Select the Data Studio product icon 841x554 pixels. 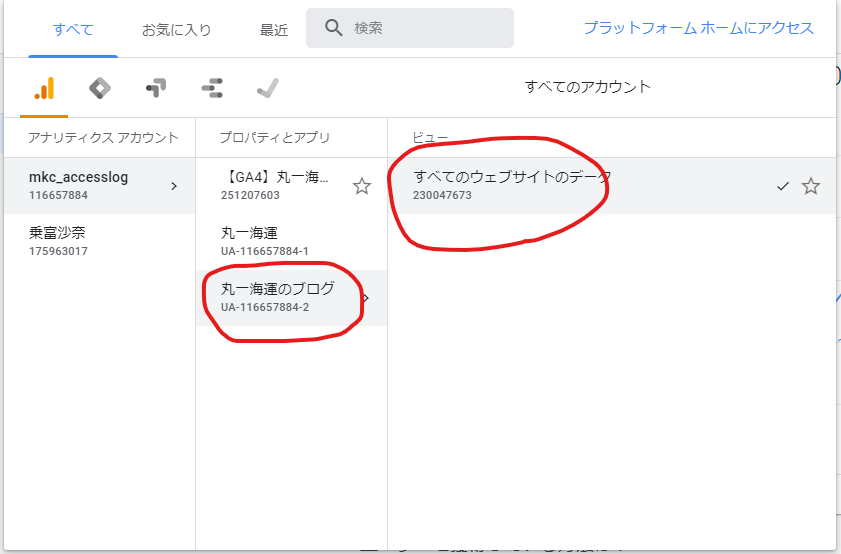tap(212, 88)
